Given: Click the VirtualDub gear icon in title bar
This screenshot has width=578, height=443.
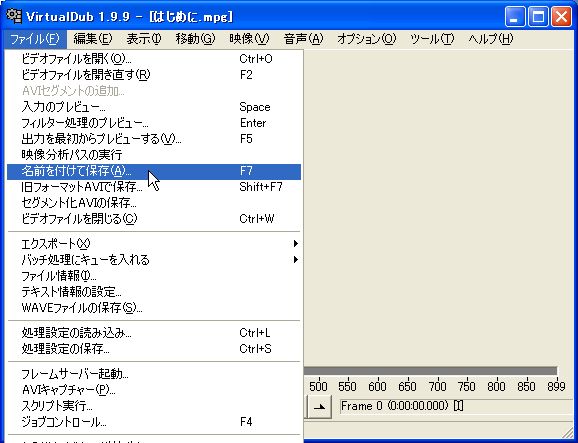Looking at the screenshot, I should click(x=14, y=16).
